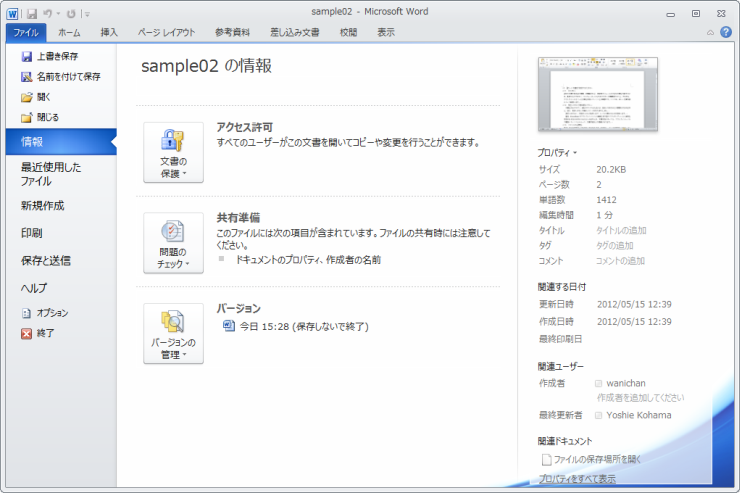Open the Undo history dropdown arrow
This screenshot has height=493, width=740.
59,14
